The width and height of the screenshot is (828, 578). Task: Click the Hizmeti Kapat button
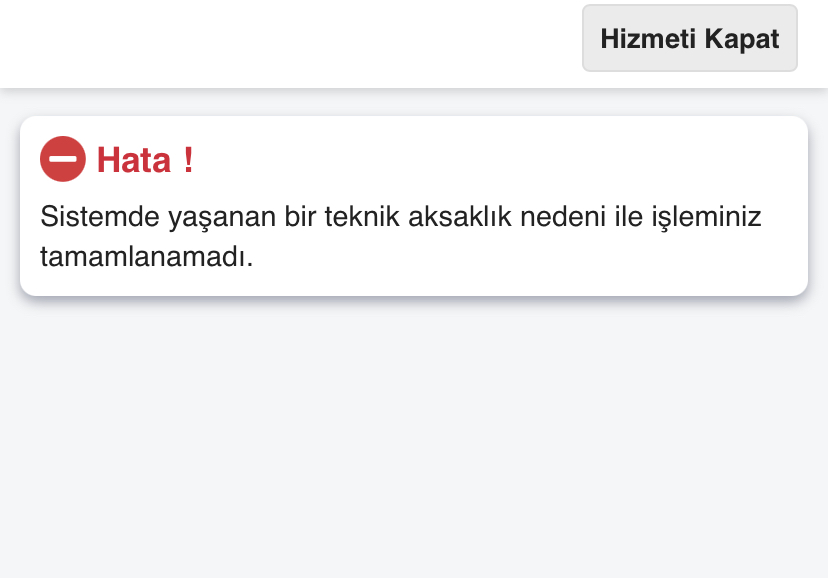[690, 38]
